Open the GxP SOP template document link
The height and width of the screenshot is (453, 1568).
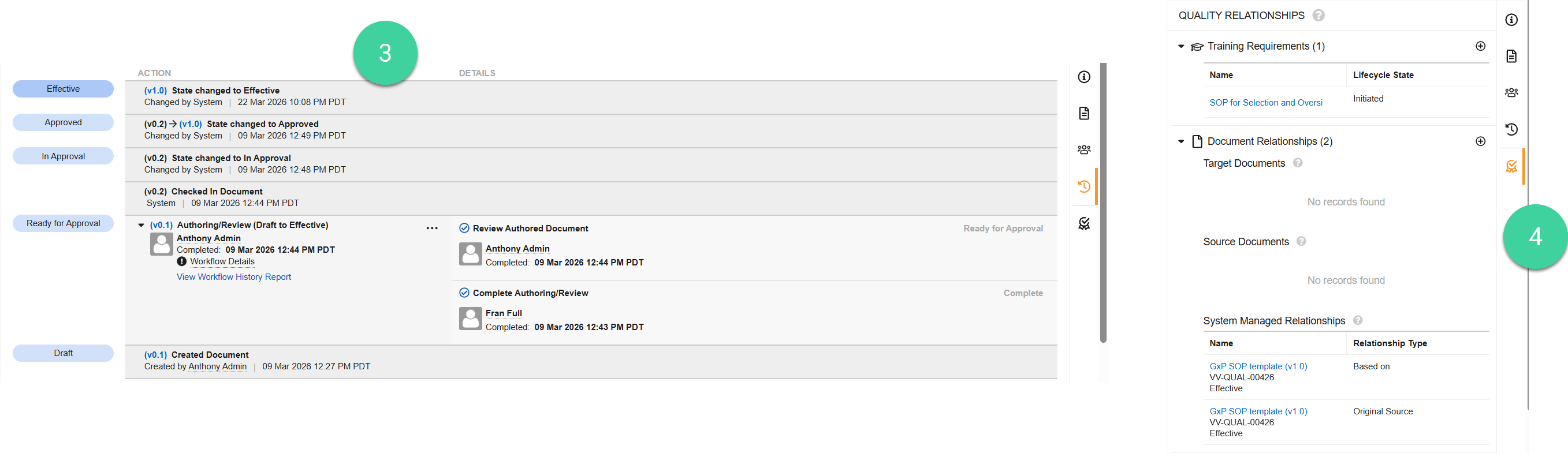[x=1257, y=366]
